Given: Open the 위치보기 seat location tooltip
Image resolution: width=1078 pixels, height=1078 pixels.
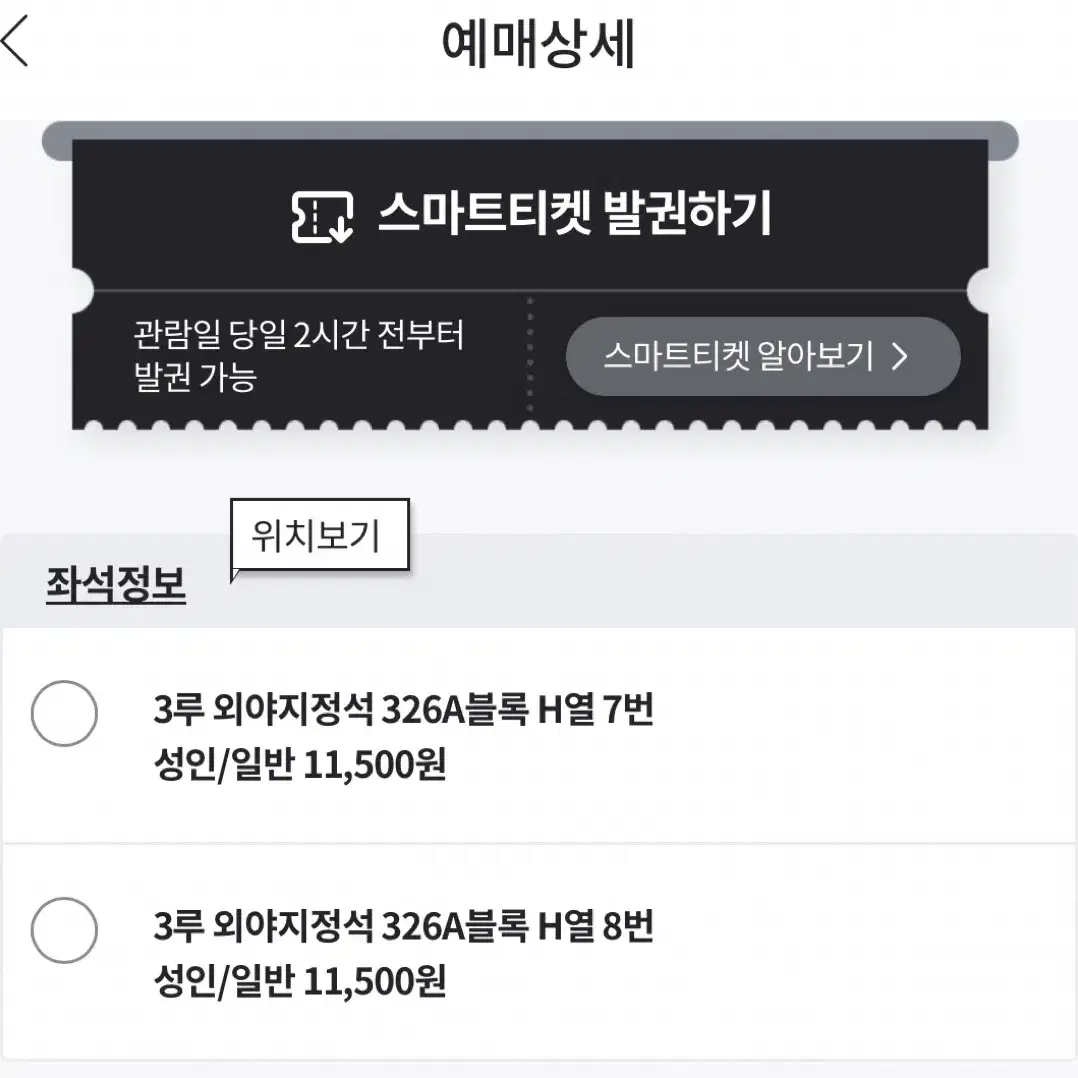Looking at the screenshot, I should pyautogui.click(x=320, y=535).
